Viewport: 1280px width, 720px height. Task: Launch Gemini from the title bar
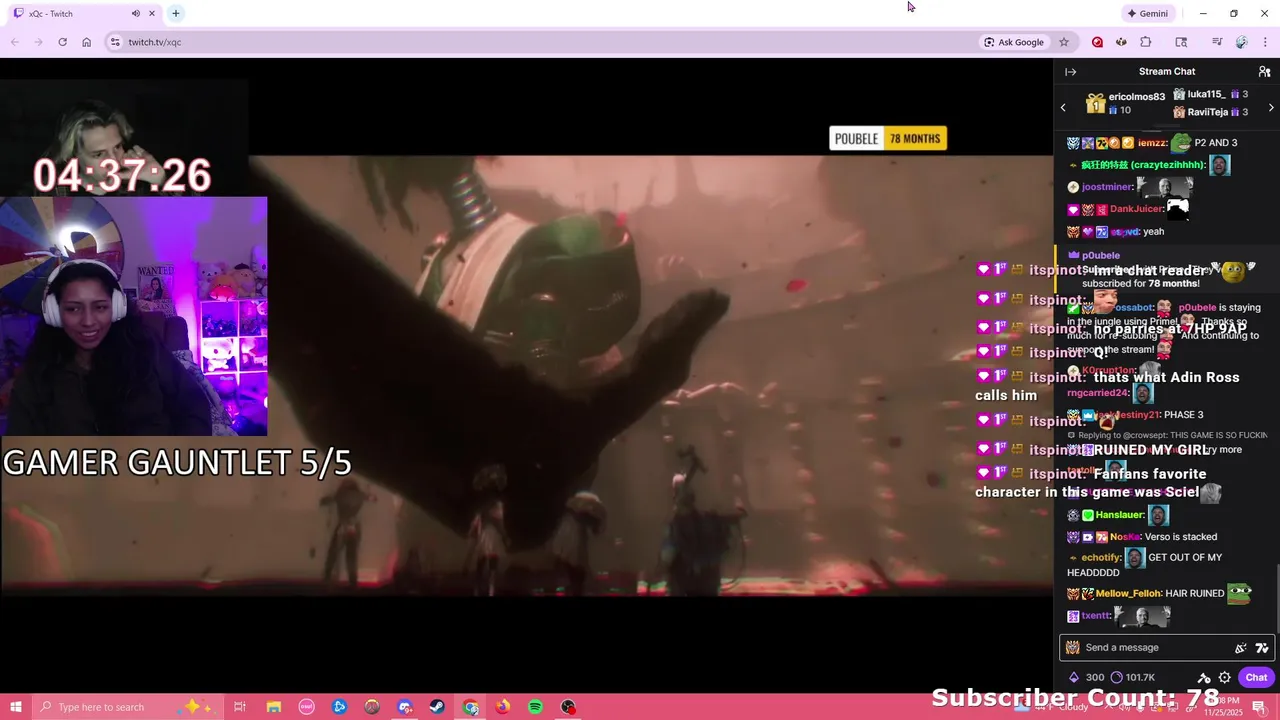[x=1148, y=13]
